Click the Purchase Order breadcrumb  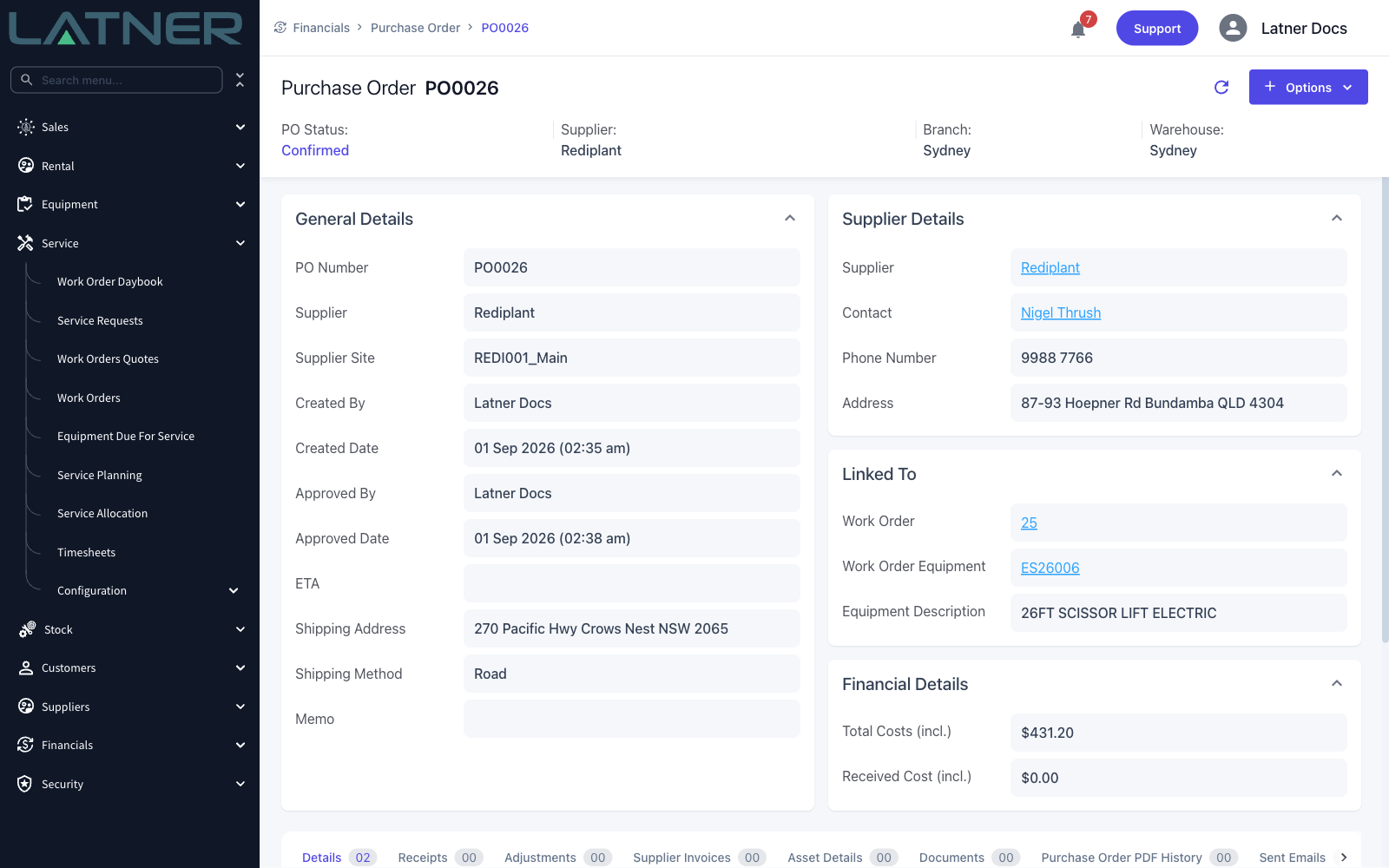[x=415, y=28]
